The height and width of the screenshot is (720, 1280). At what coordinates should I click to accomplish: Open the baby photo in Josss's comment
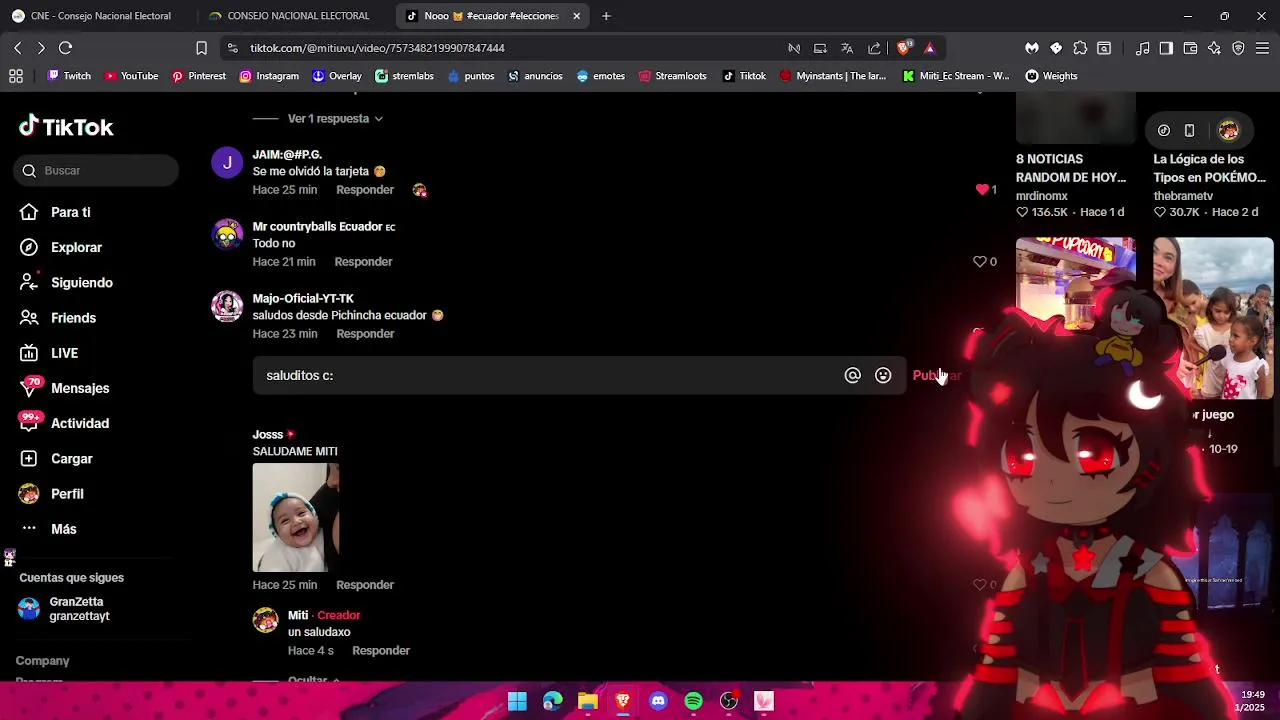coord(296,518)
